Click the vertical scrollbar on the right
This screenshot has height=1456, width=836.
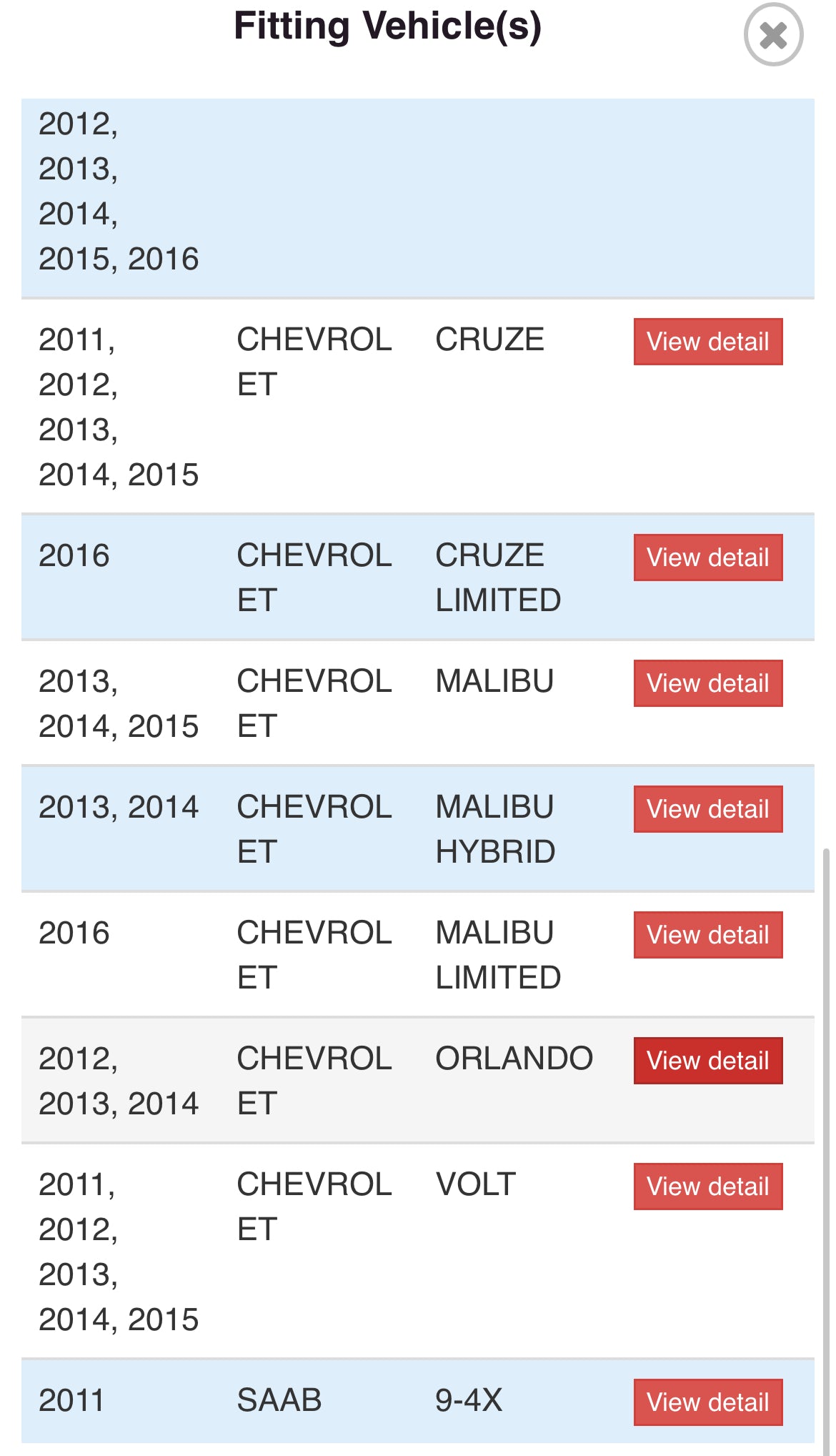click(826, 1144)
